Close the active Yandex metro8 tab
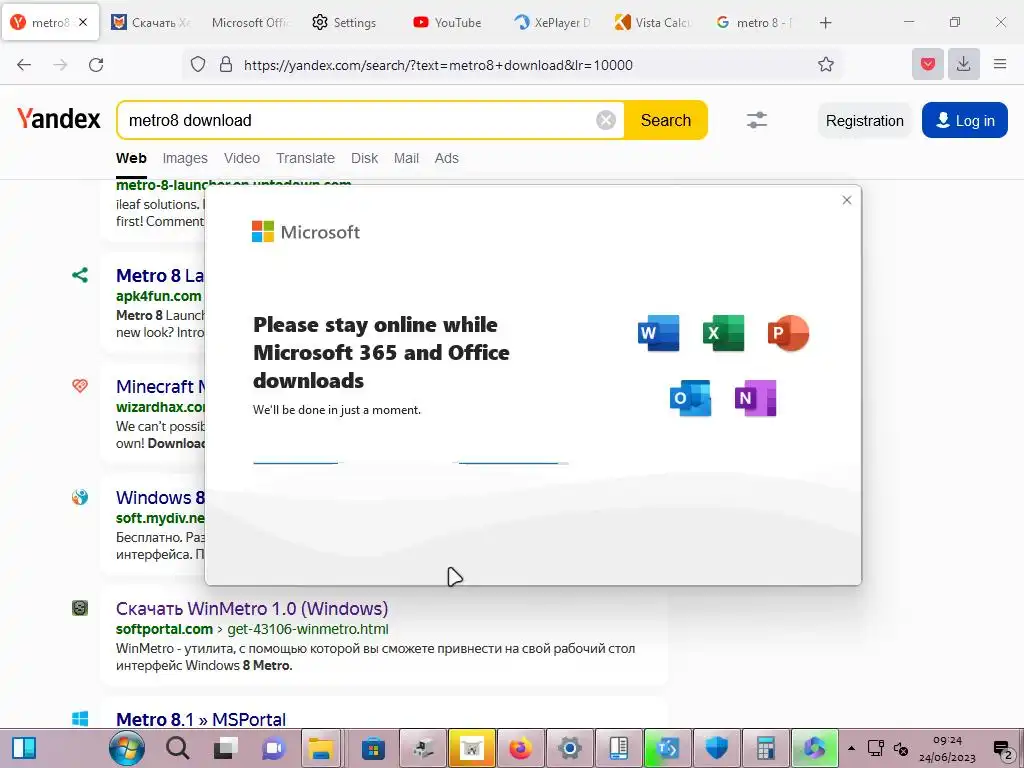1024x768 pixels. click(83, 22)
